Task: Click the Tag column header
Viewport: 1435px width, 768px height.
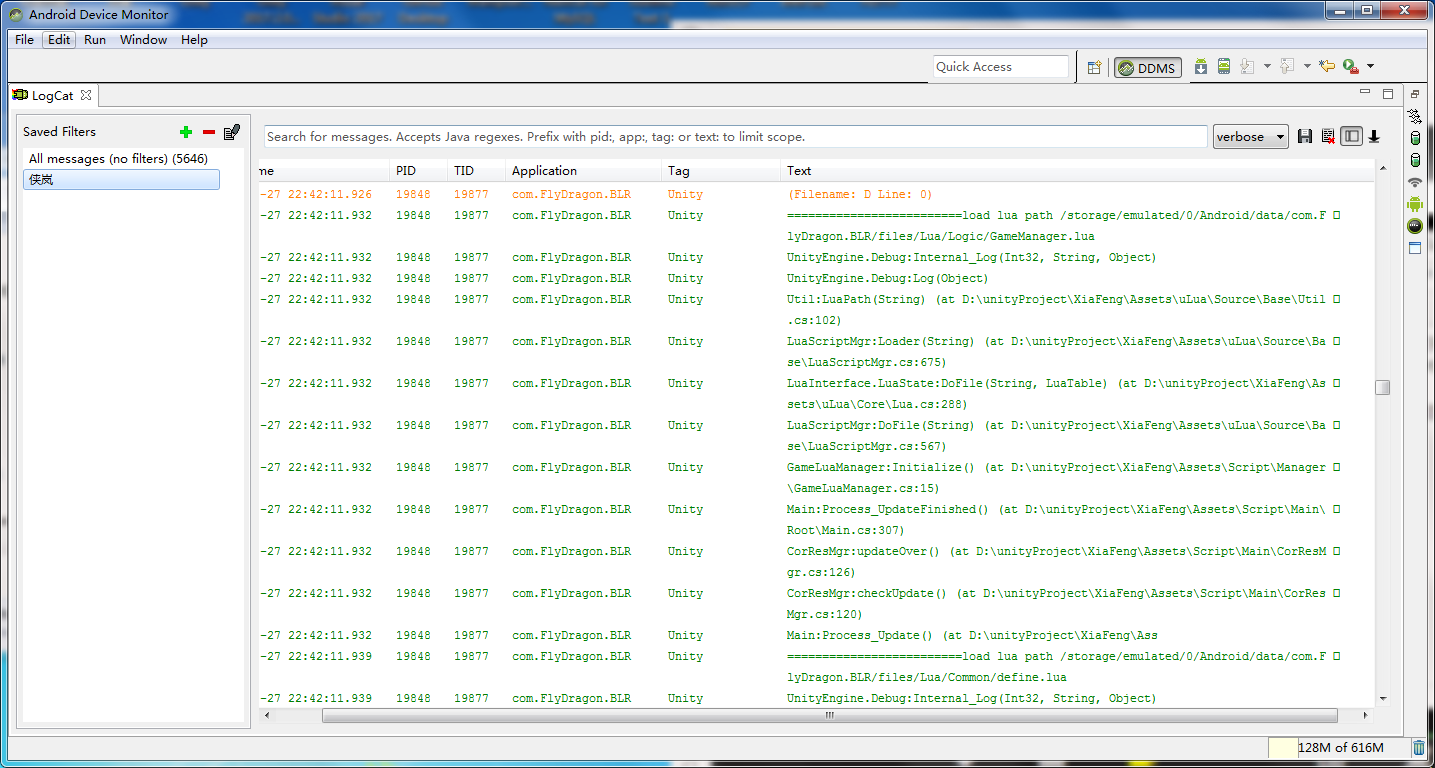Action: click(722, 171)
